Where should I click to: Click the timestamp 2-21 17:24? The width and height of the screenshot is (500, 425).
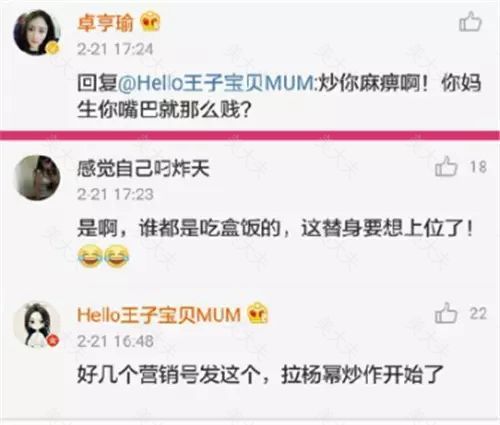(115, 49)
